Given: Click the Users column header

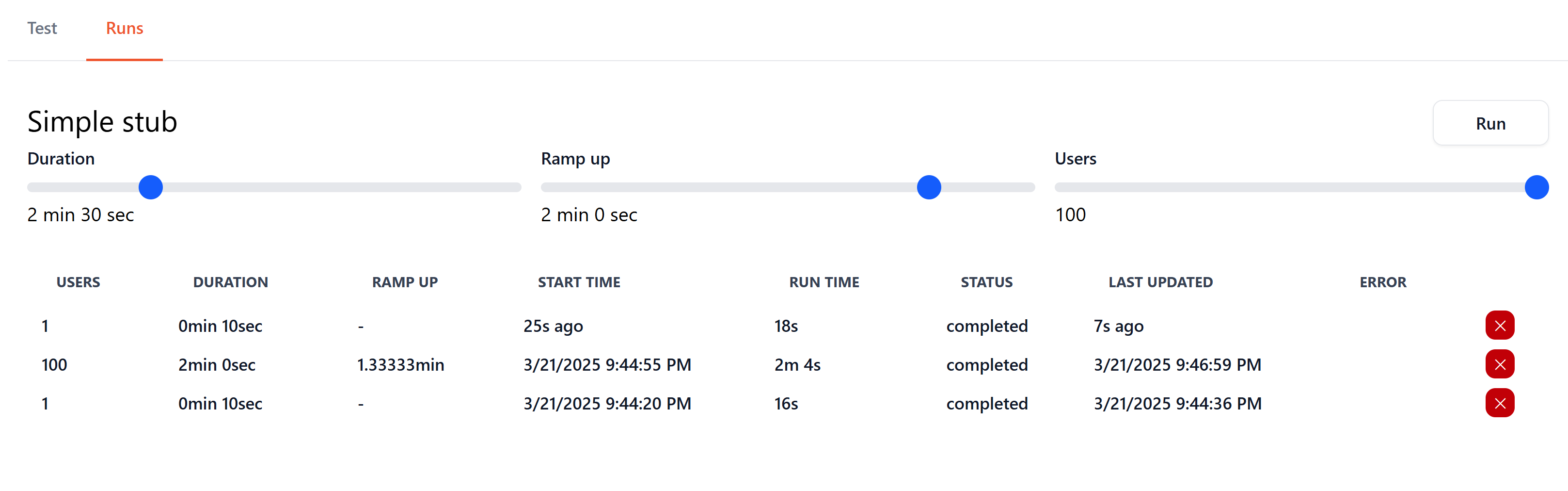Looking at the screenshot, I should tap(78, 283).
